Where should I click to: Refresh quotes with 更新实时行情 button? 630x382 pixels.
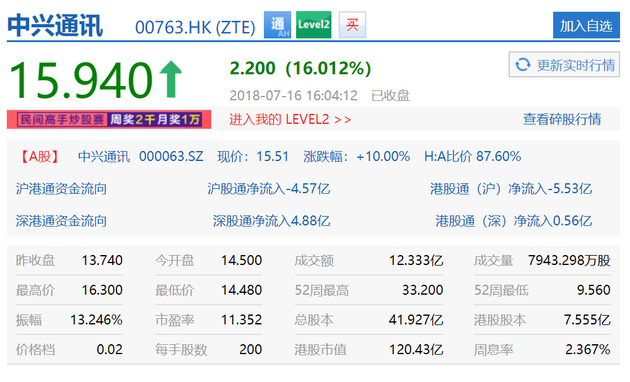(x=564, y=64)
